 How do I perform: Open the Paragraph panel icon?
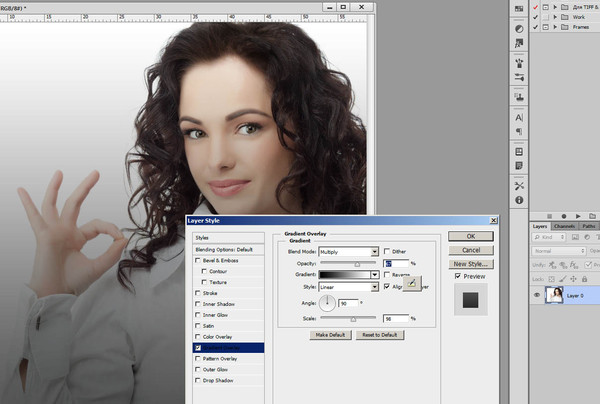click(519, 132)
